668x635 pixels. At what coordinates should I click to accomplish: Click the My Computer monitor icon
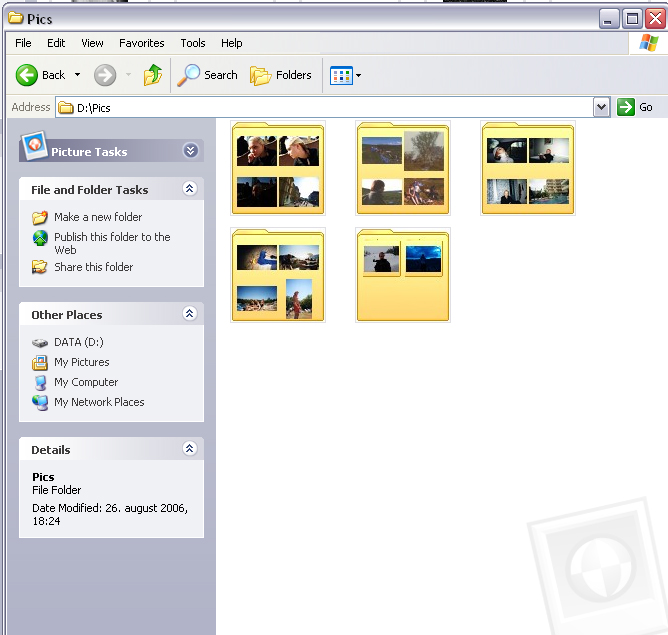click(40, 382)
